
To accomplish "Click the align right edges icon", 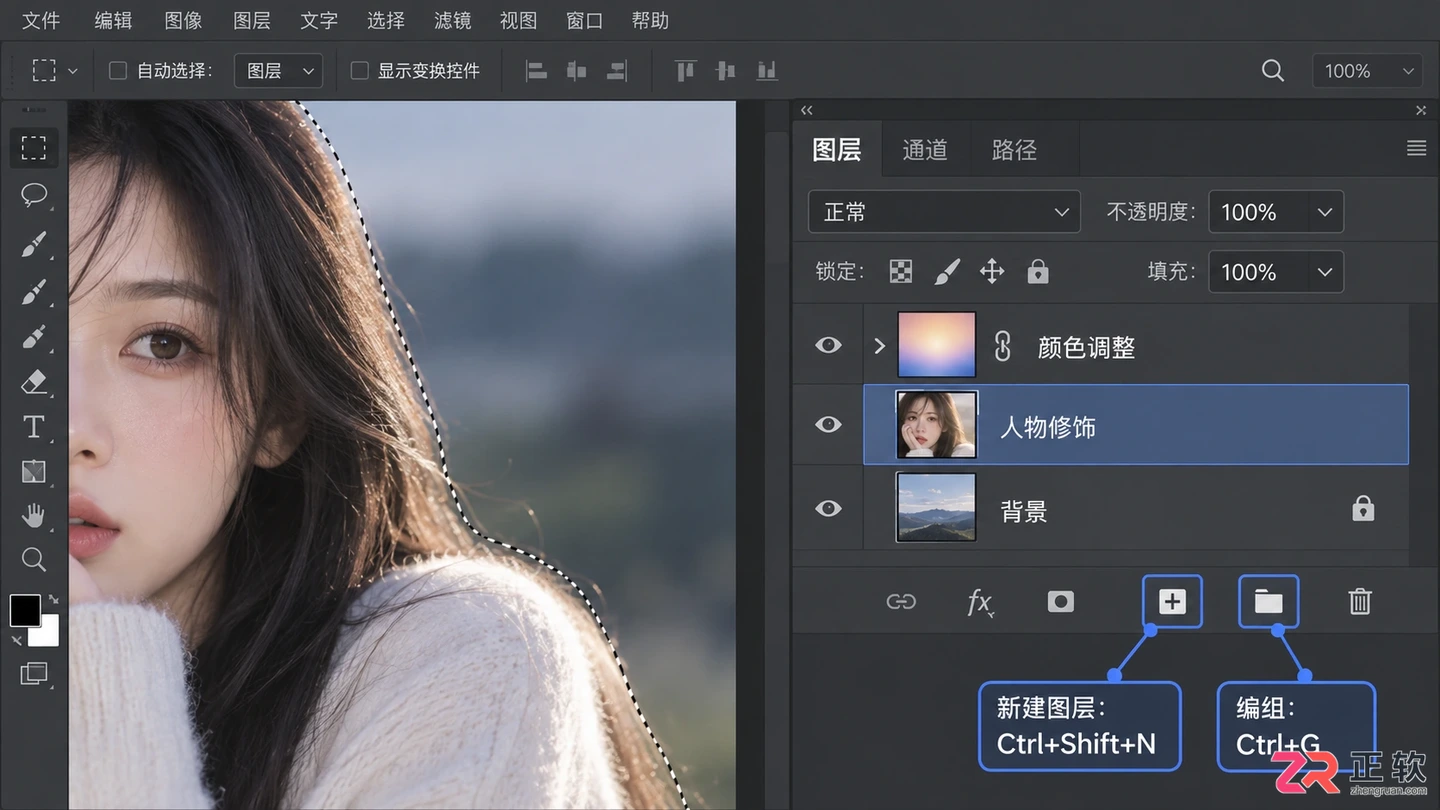I will [x=617, y=70].
